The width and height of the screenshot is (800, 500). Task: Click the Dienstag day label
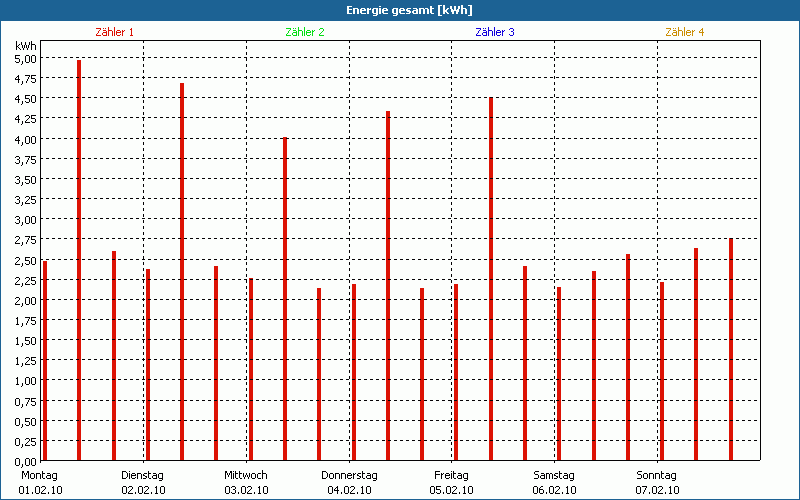tap(142, 476)
